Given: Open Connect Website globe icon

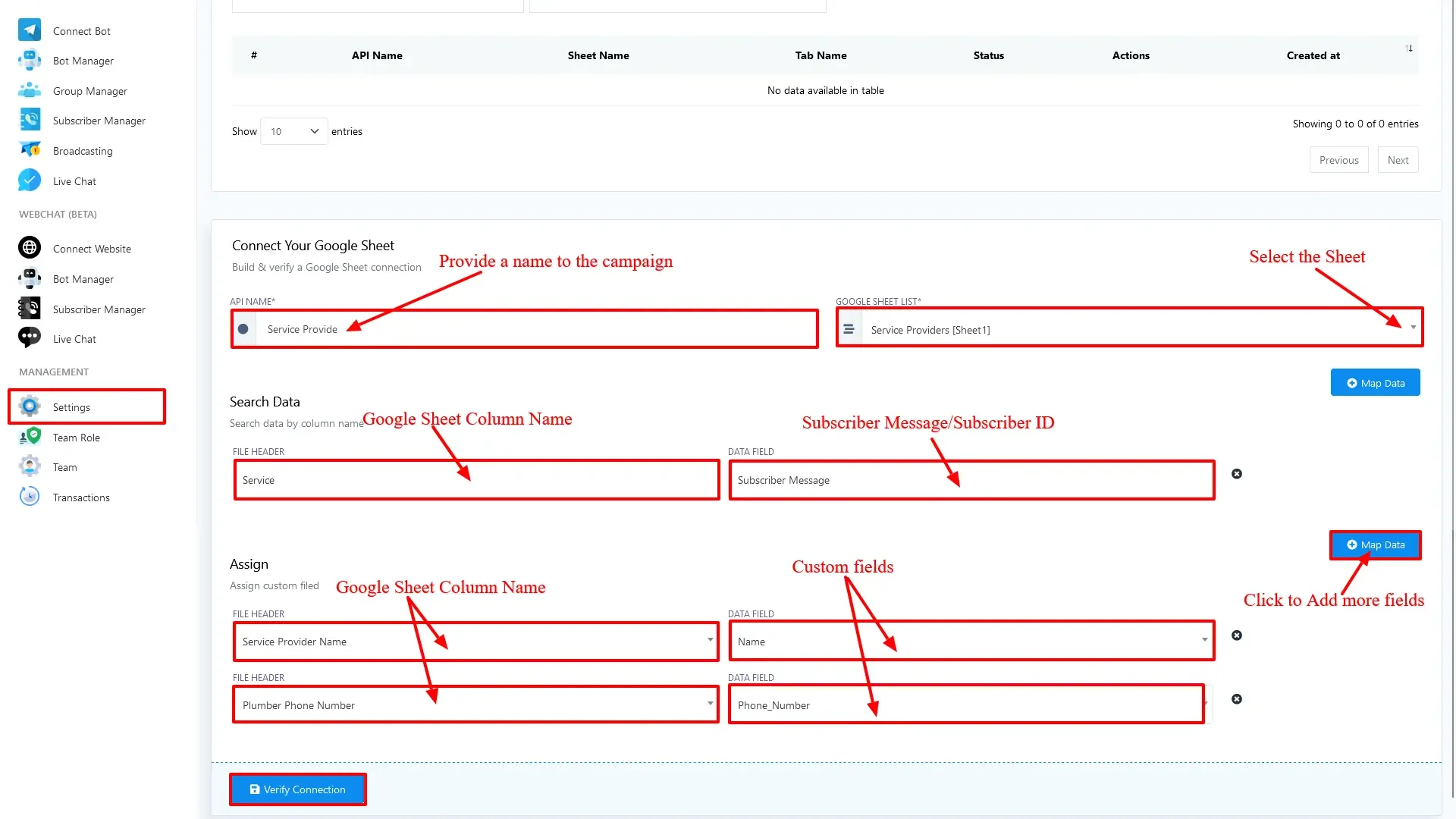Looking at the screenshot, I should (30, 248).
